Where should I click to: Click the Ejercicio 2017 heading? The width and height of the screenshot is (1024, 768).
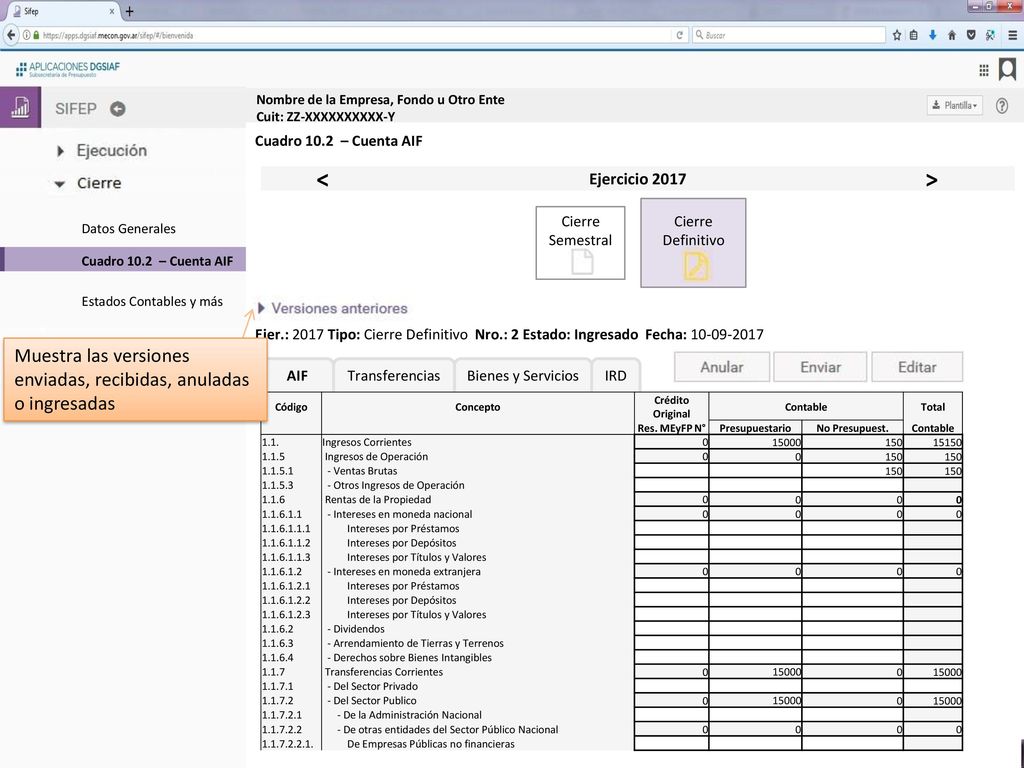(x=637, y=179)
